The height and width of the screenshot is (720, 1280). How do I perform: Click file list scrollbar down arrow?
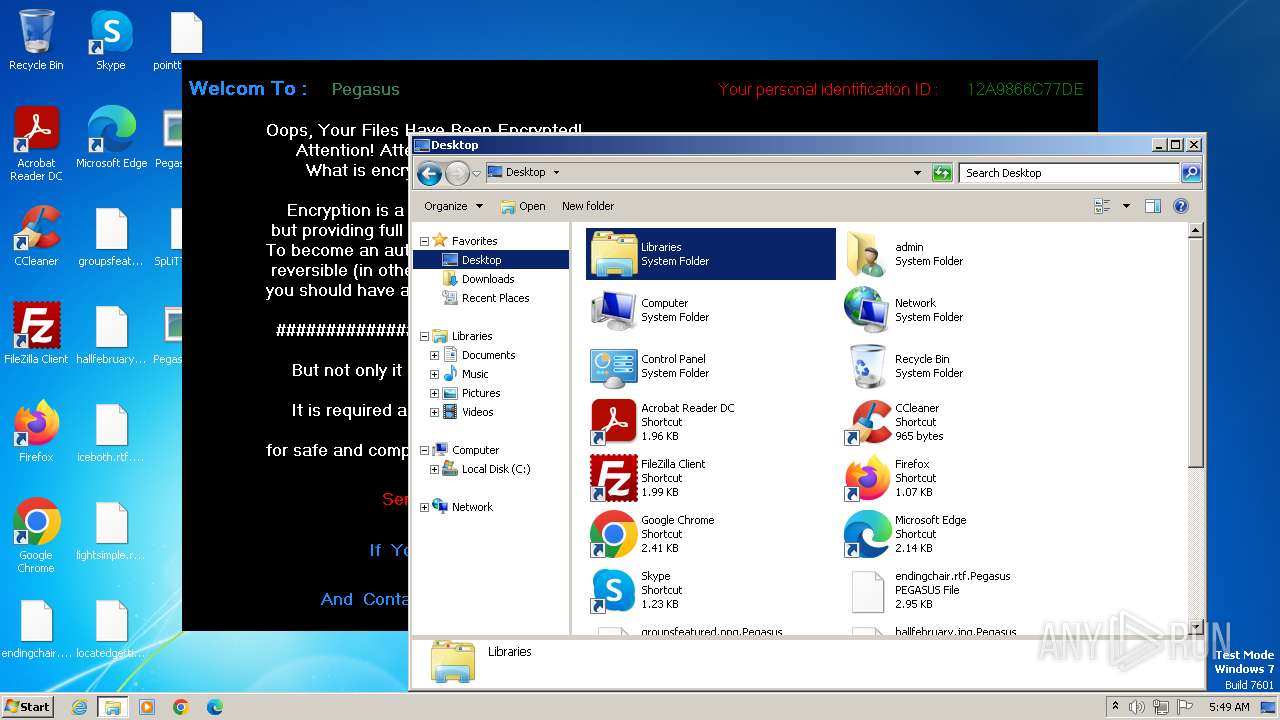coord(1195,627)
